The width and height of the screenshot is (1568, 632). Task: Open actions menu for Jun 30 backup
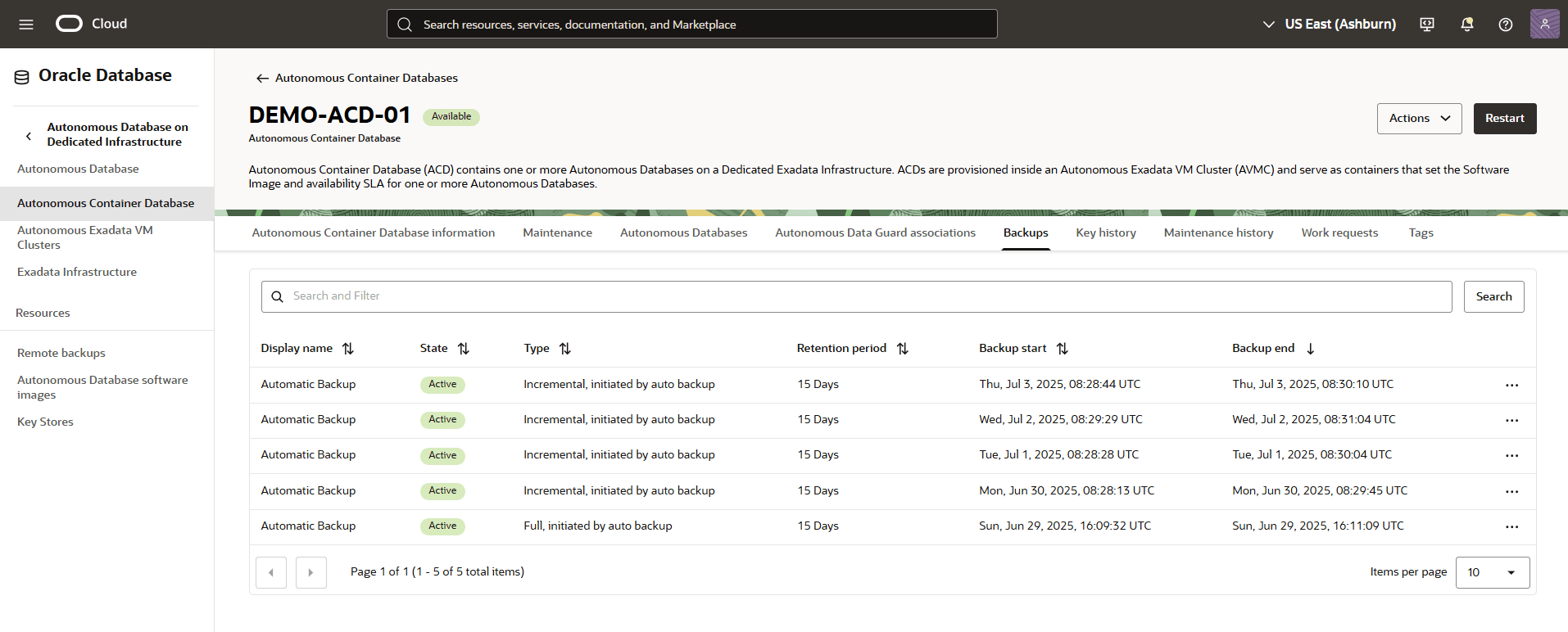point(1512,492)
